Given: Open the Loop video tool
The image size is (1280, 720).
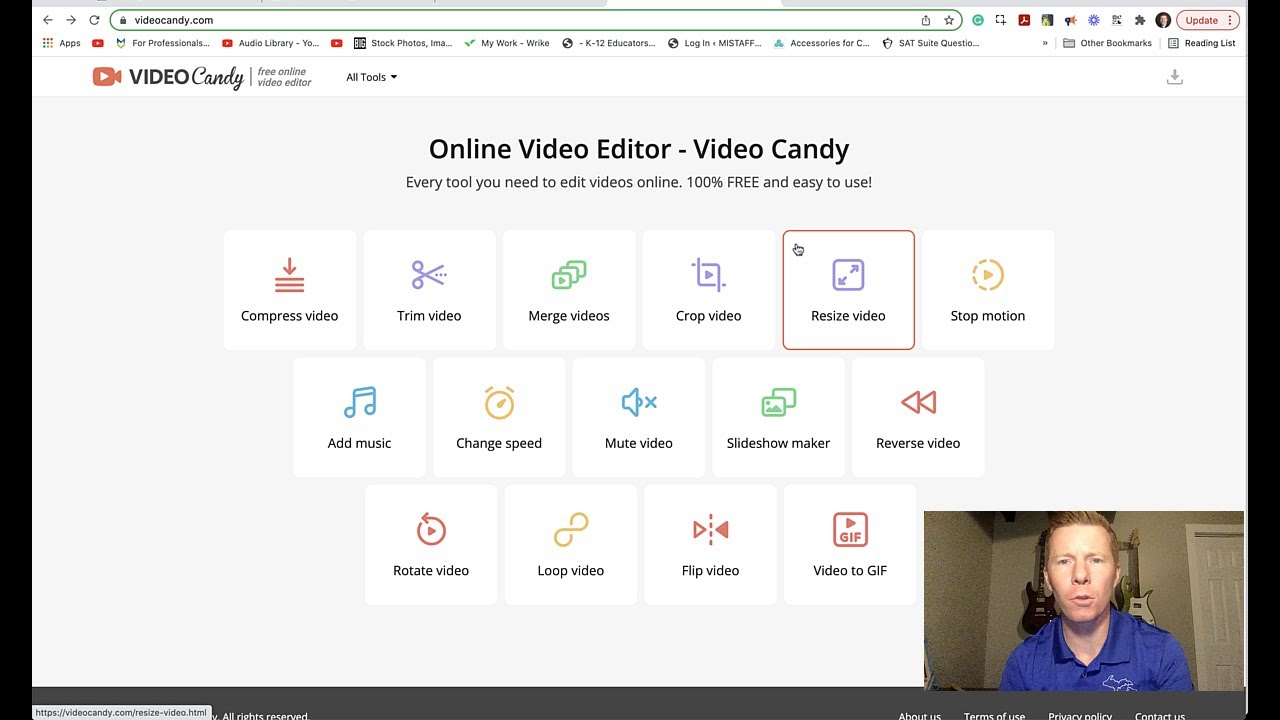Looking at the screenshot, I should [571, 545].
